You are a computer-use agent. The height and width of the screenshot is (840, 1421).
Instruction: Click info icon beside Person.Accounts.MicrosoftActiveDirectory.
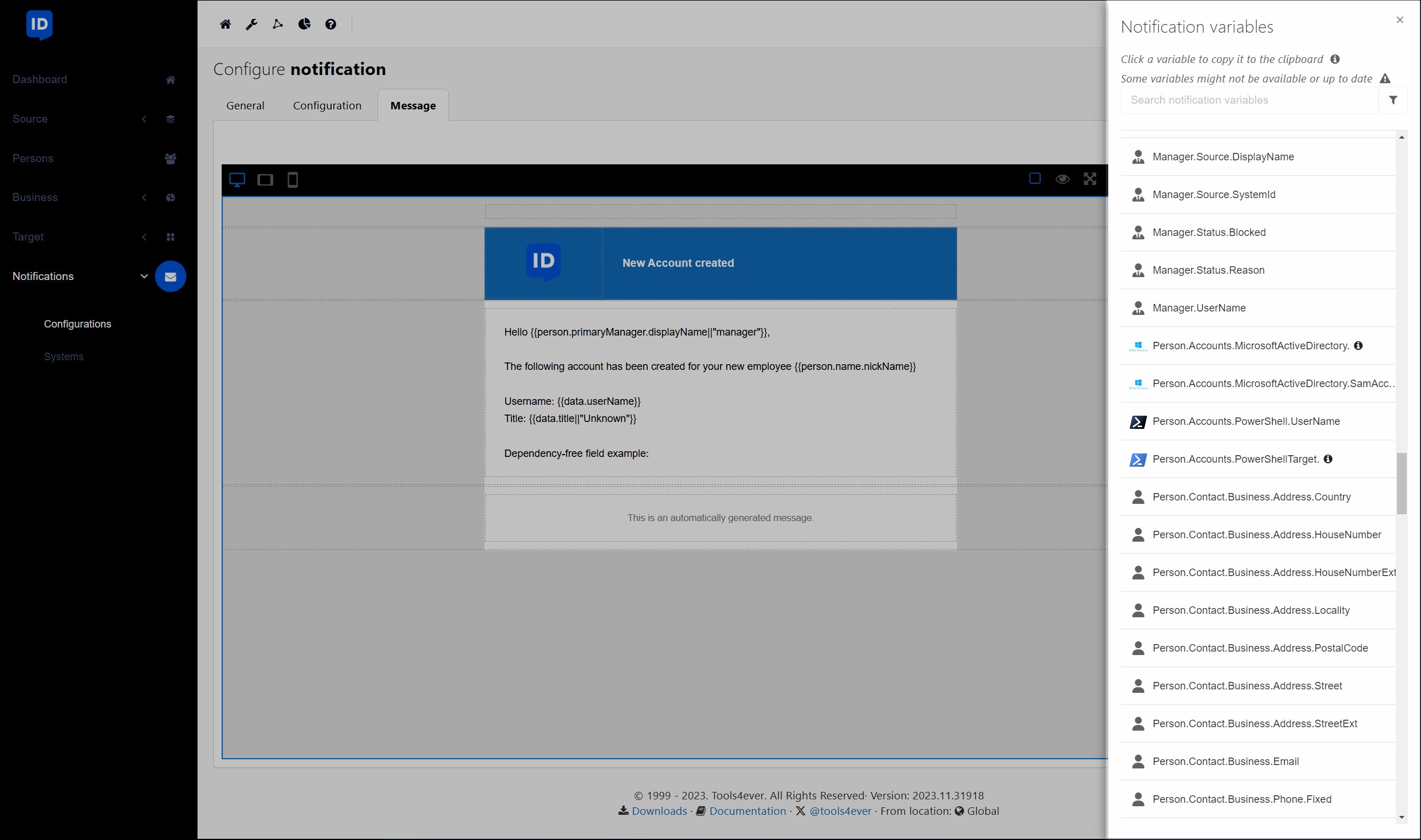1358,345
